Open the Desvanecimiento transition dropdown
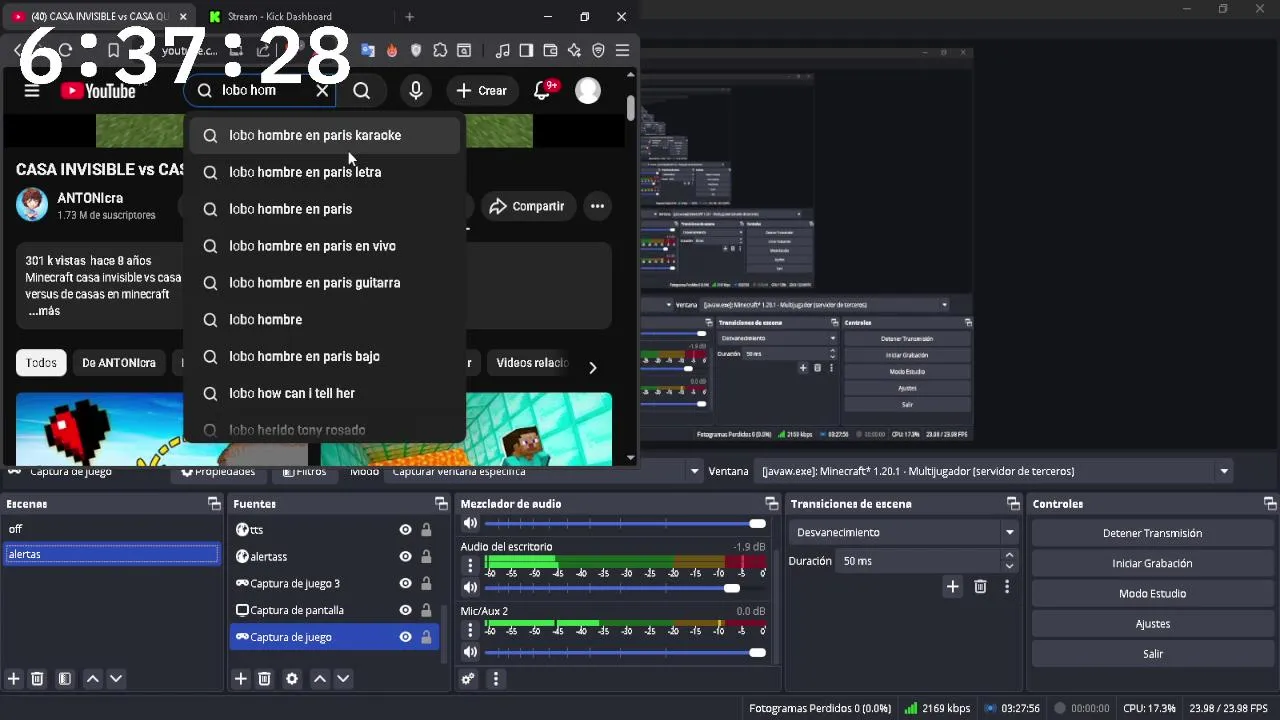The width and height of the screenshot is (1280, 720). point(903,533)
